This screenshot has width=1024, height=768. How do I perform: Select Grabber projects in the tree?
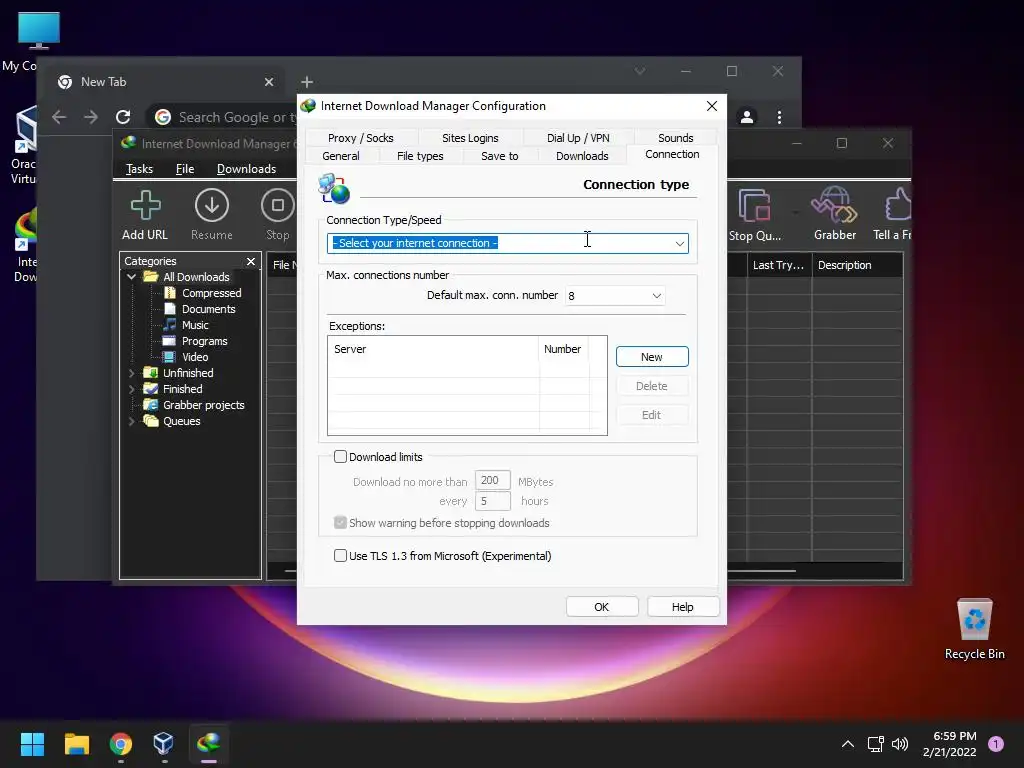point(203,405)
